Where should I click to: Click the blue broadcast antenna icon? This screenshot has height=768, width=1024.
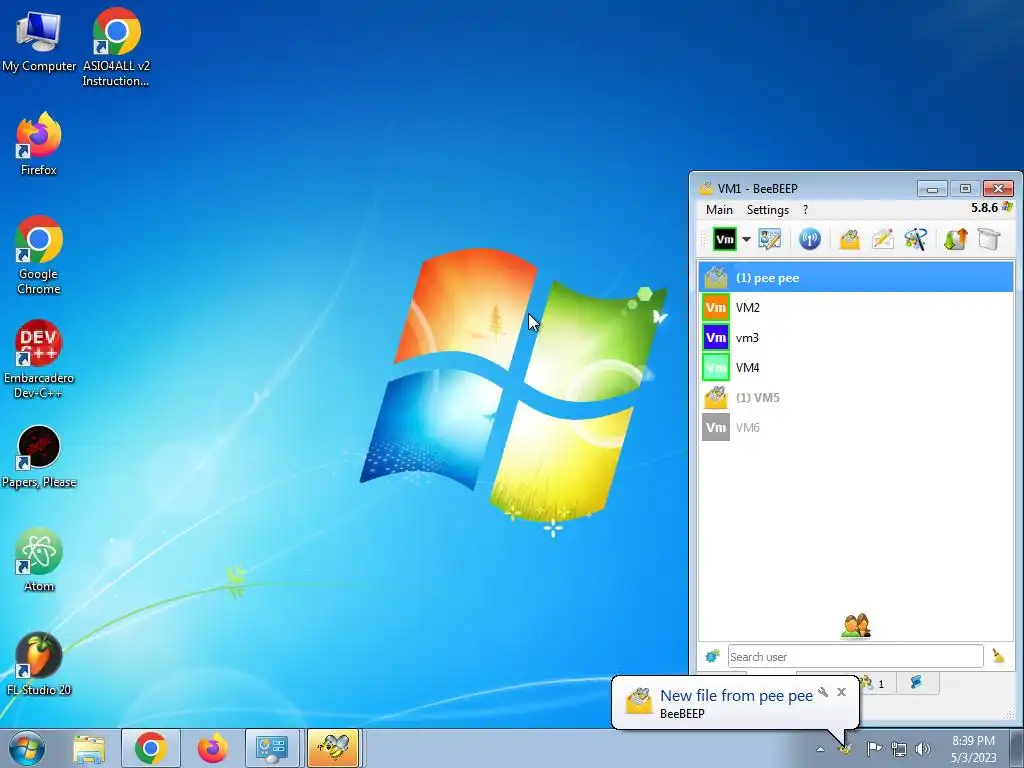pos(810,239)
